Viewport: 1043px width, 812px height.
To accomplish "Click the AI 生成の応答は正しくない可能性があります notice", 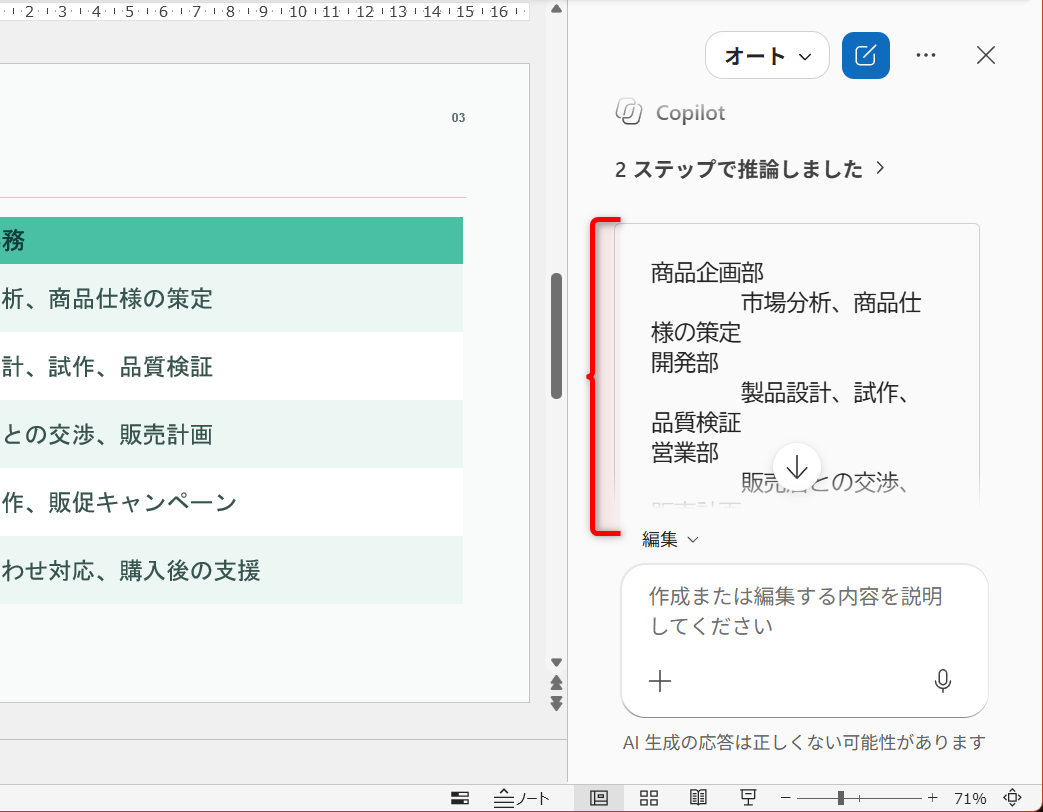I will (x=804, y=742).
